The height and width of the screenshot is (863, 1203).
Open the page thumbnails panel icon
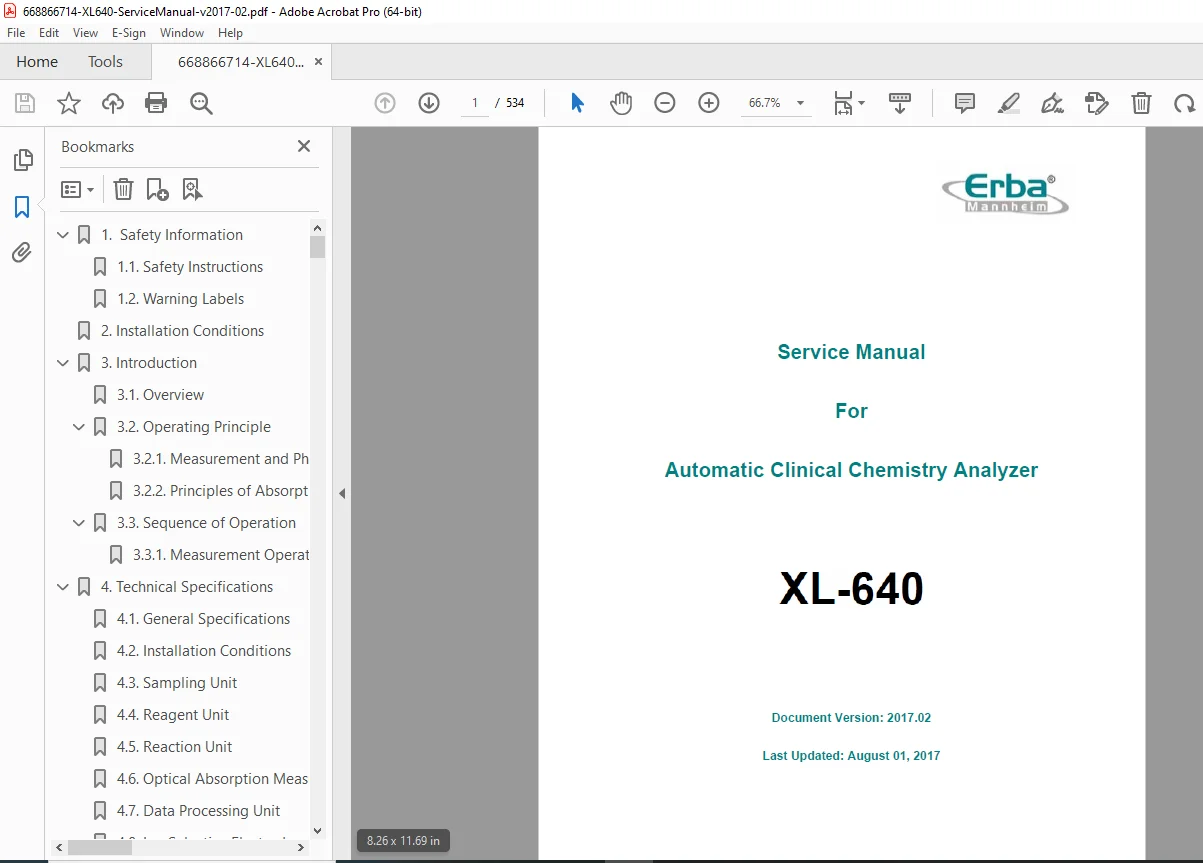[22, 160]
